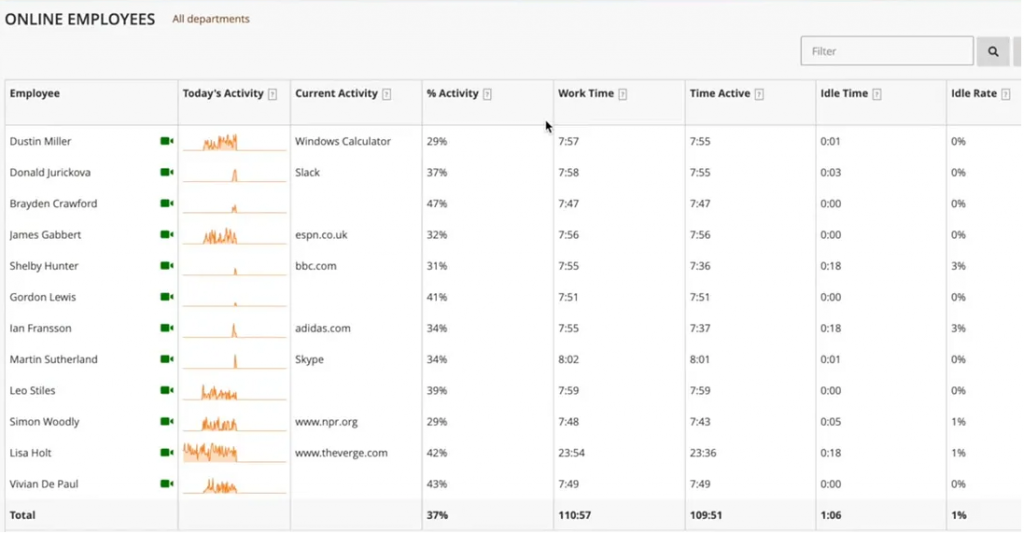Screen dimensions: 1024x533
Task: Click help icon beside % Activity header
Action: [x=487, y=94]
